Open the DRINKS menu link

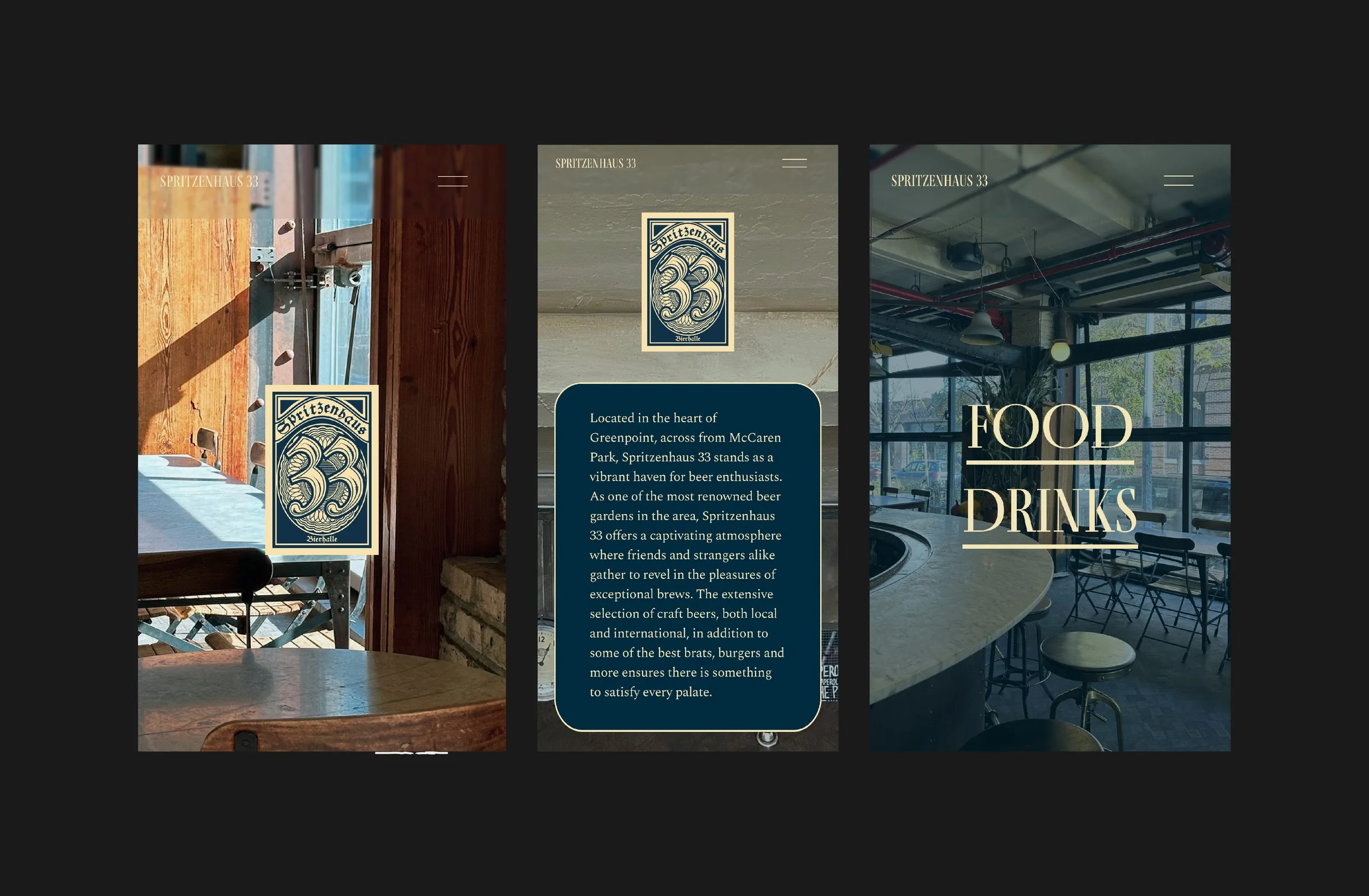click(x=1050, y=511)
